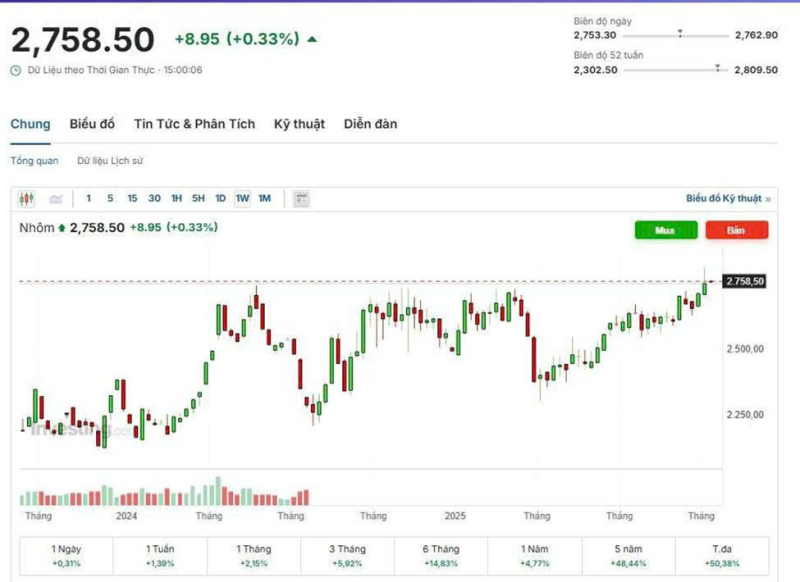Switch to candlestick chart type
The image size is (800, 582).
(27, 198)
